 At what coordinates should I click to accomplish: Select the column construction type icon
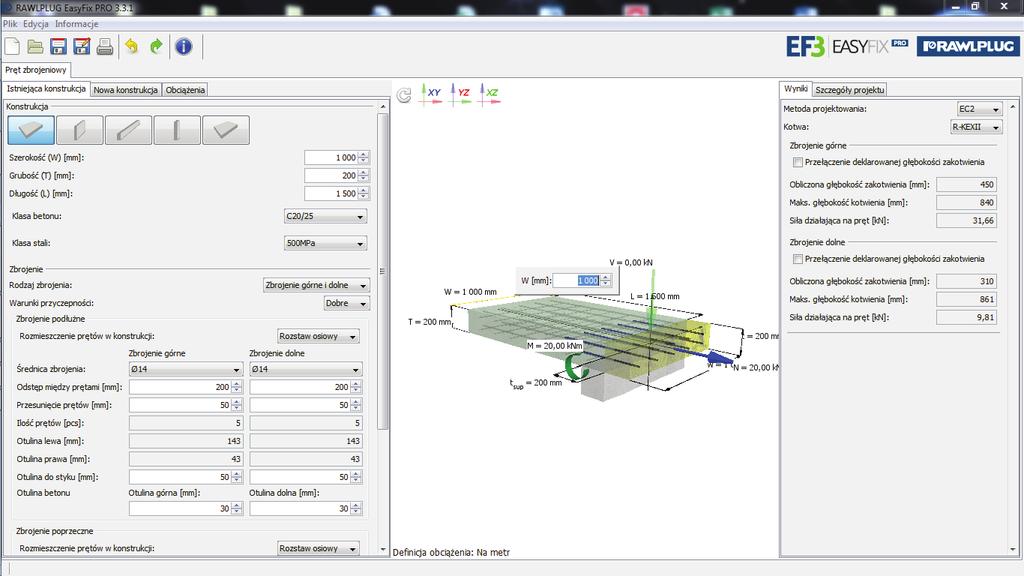(x=177, y=130)
